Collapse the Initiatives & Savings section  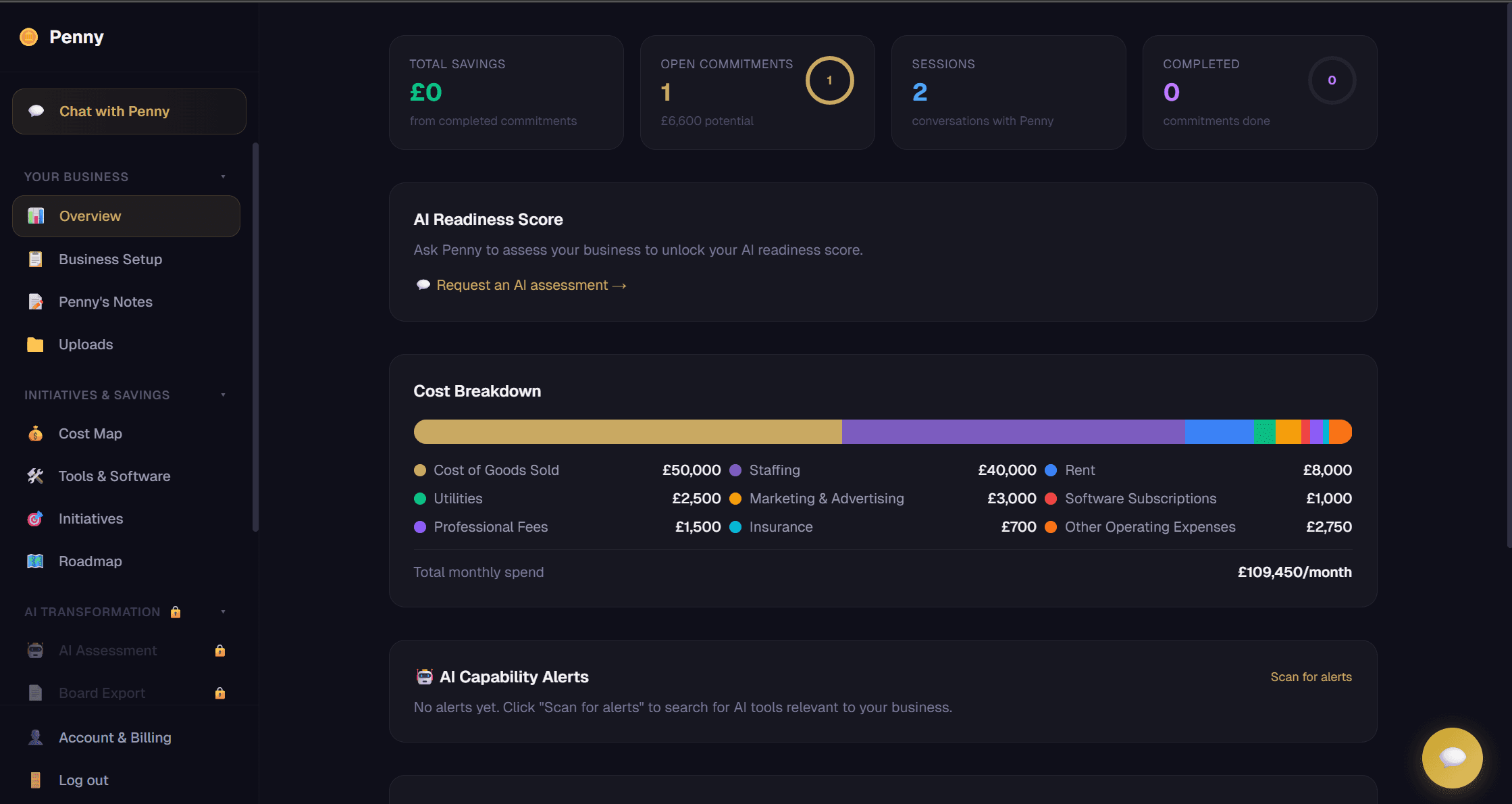coord(224,395)
